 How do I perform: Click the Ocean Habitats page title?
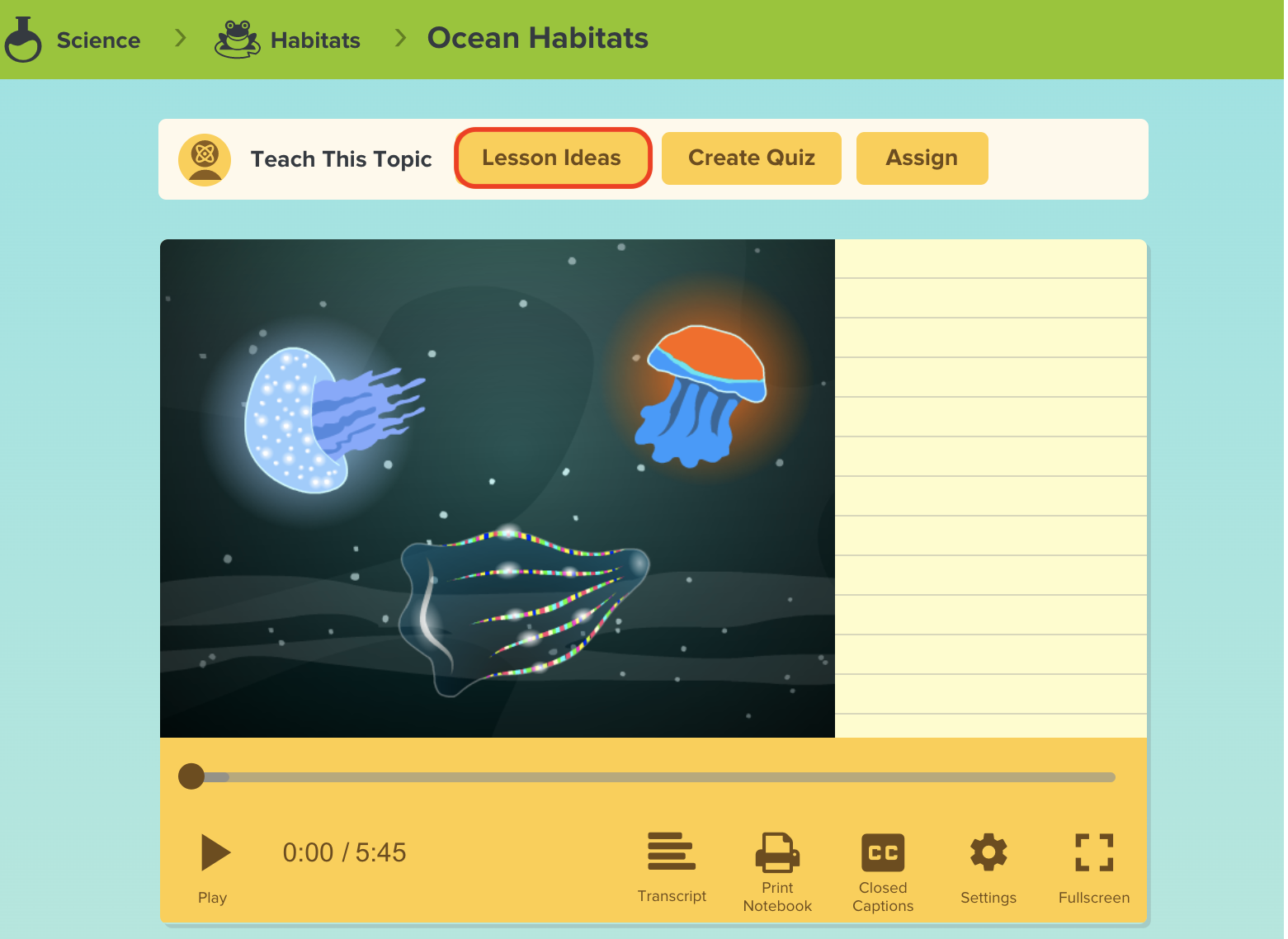coord(536,38)
